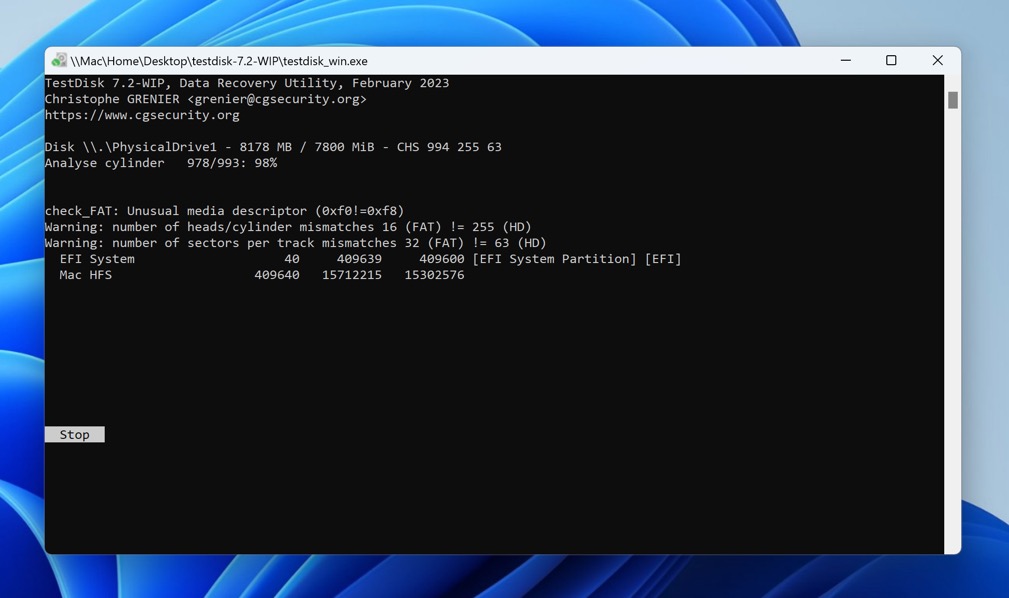Close the testdisk_win.exe window

click(938, 61)
